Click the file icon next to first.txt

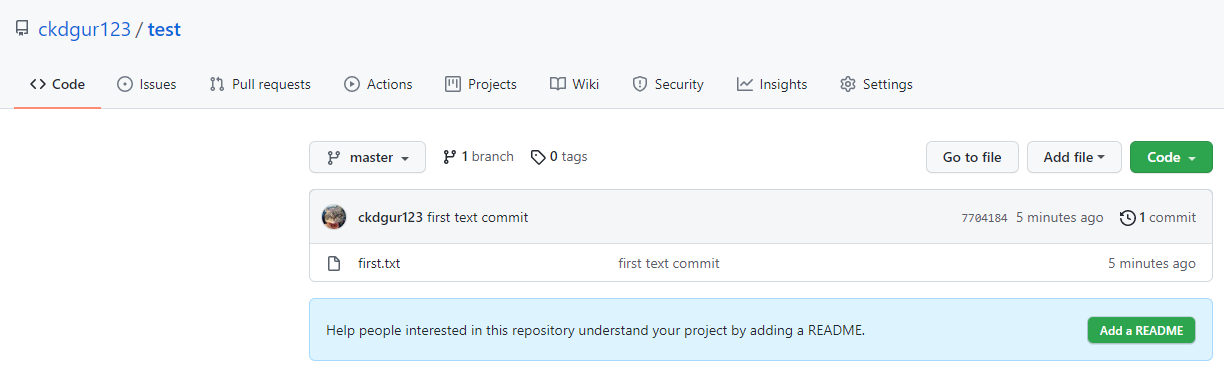click(x=335, y=264)
